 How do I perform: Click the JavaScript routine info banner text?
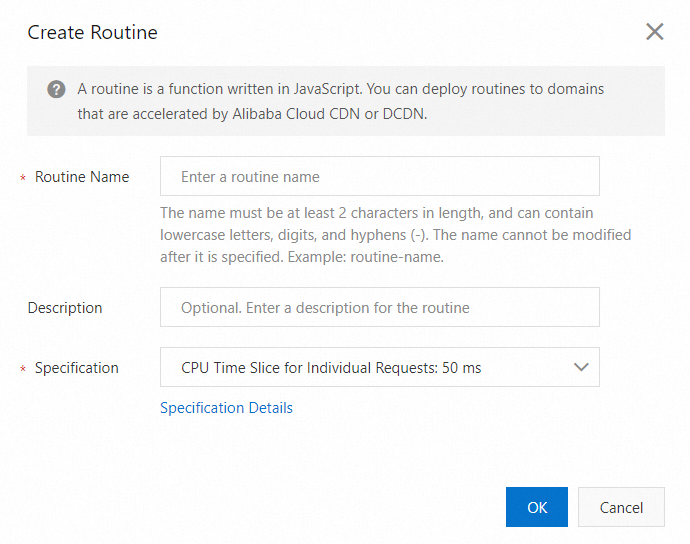pos(340,89)
